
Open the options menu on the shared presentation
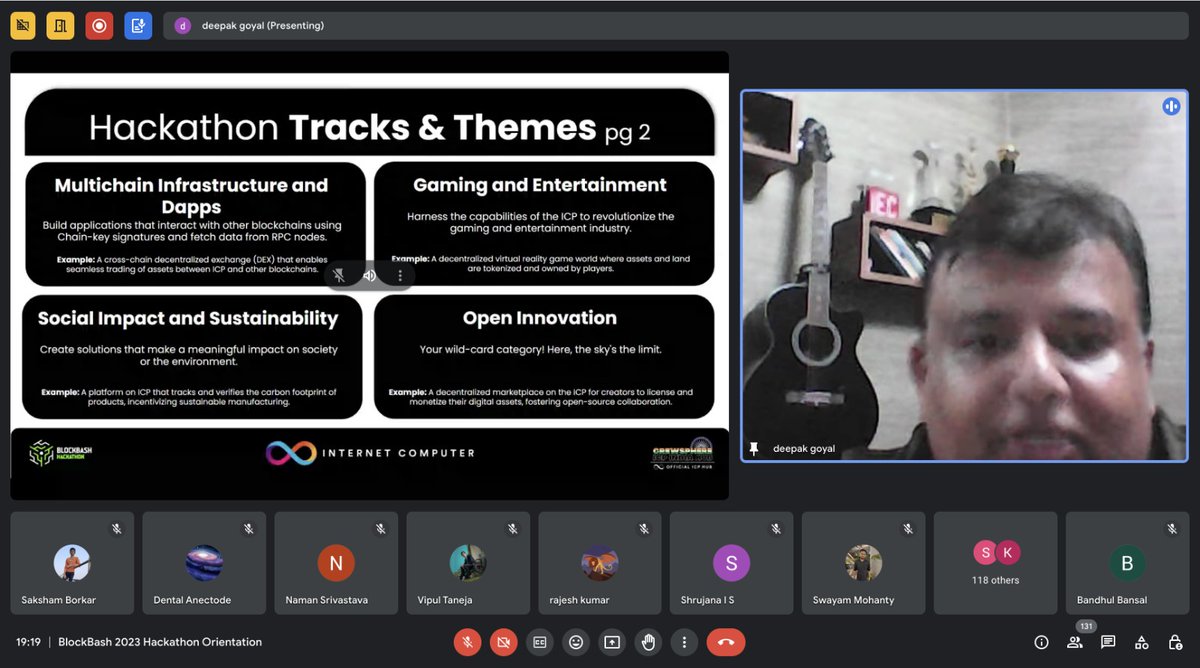coord(399,275)
